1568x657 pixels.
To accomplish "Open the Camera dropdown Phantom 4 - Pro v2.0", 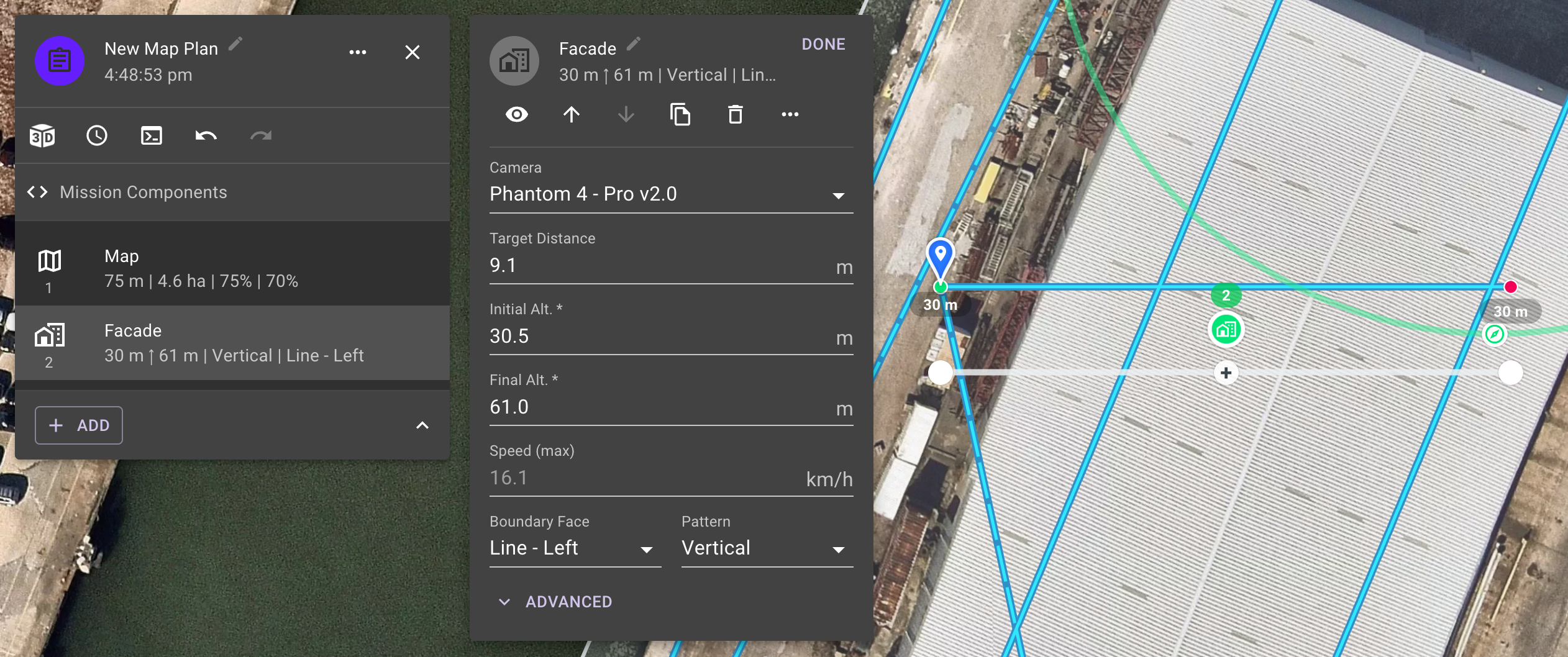I will (672, 194).
